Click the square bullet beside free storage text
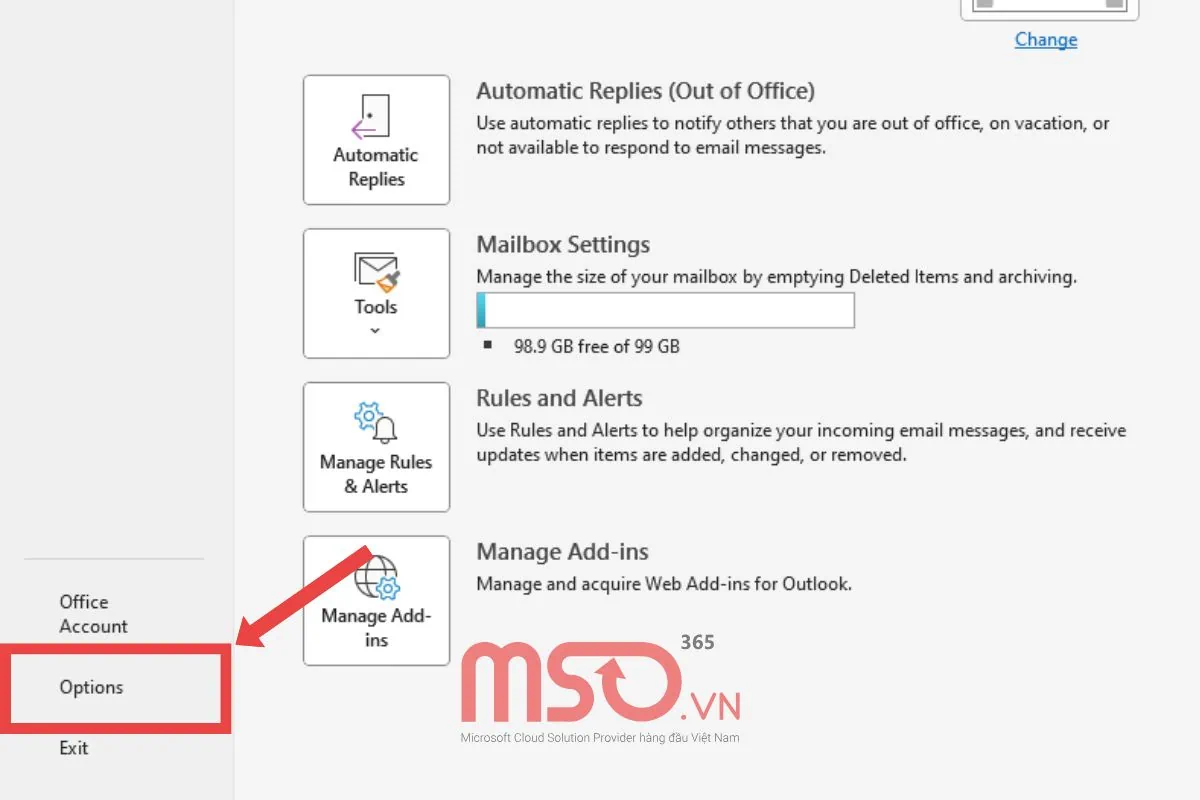 (488, 346)
